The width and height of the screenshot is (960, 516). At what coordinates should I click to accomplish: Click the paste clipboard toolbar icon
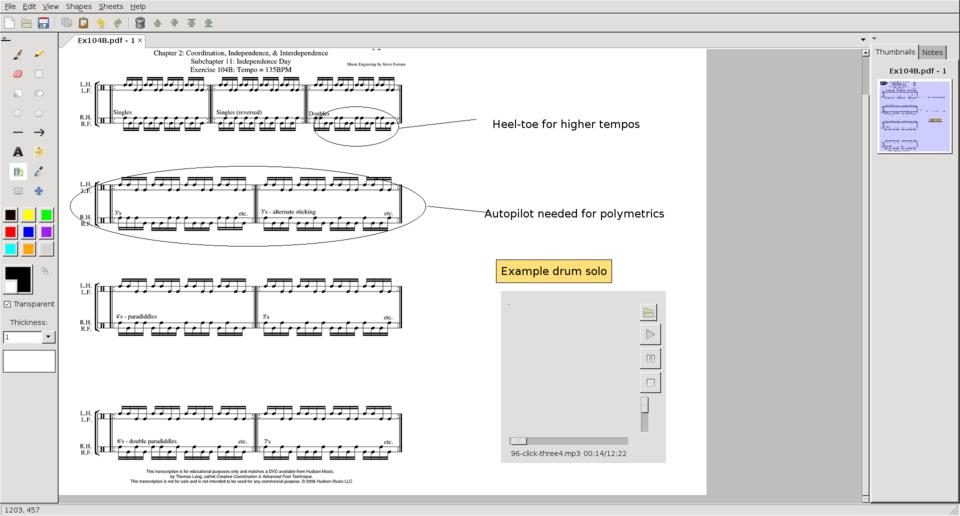[84, 22]
